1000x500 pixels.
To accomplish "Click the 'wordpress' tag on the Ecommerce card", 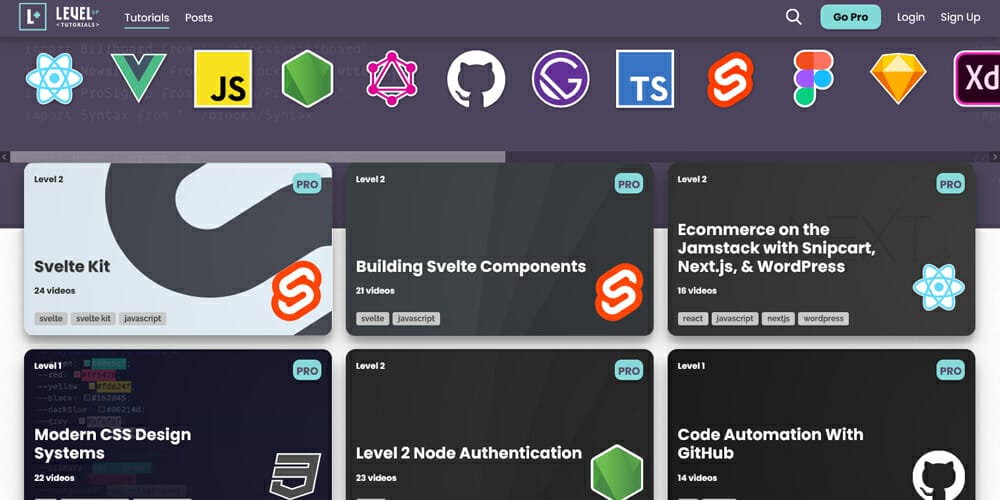I will pos(823,318).
